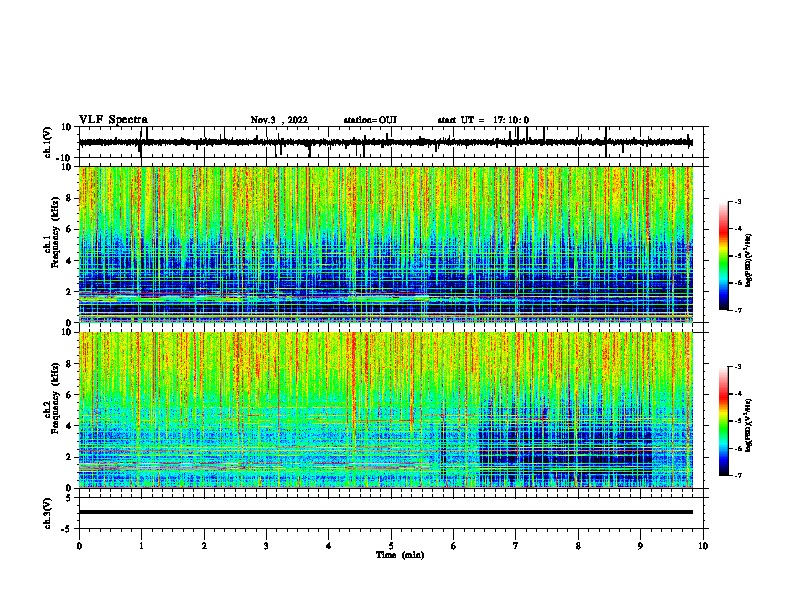This screenshot has height=612, width=792.
Task: Click the "5" tick on ch.3(V) axis
Action: click(x=69, y=498)
